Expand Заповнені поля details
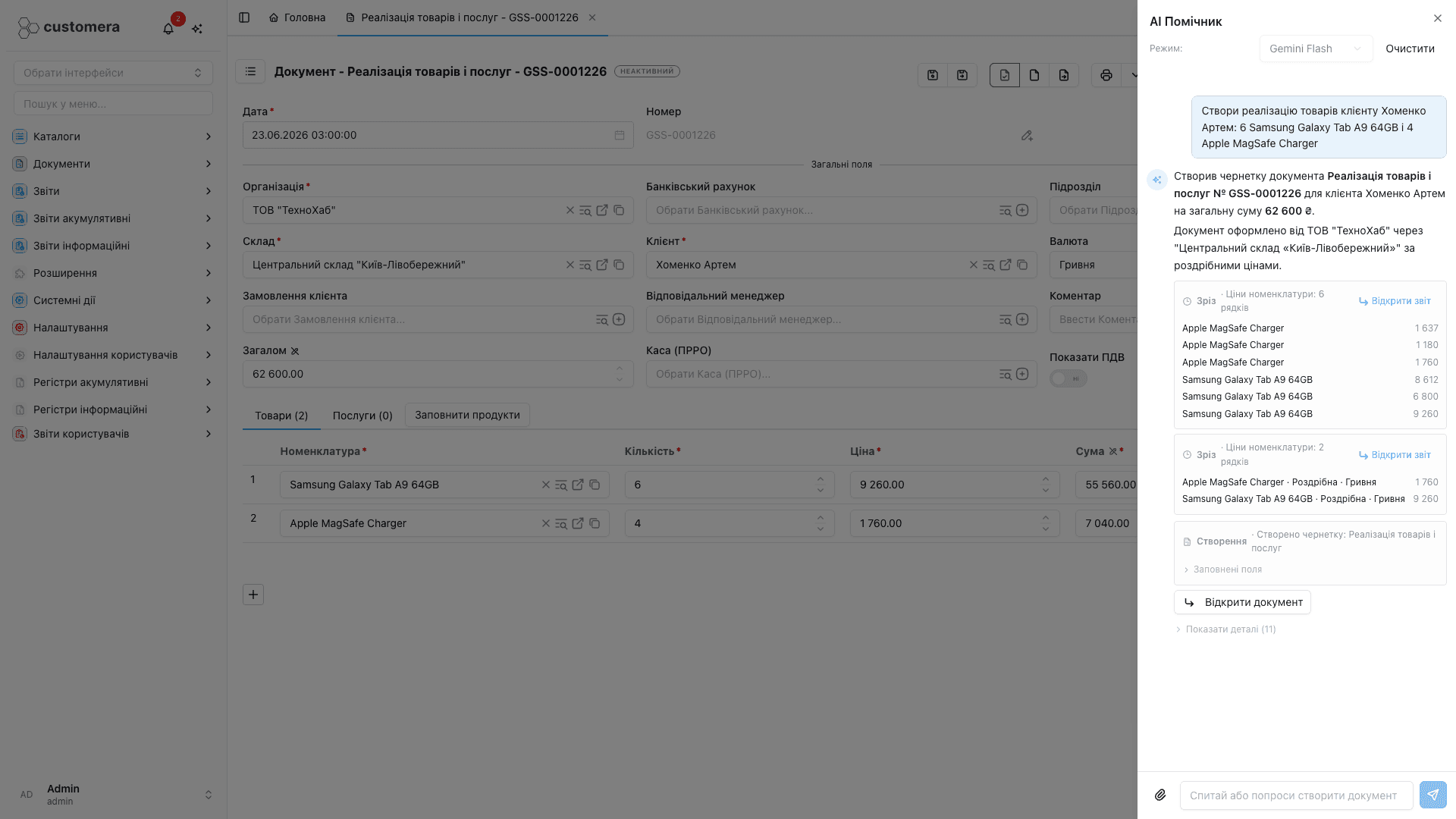The image size is (1456, 819). click(x=1222, y=570)
